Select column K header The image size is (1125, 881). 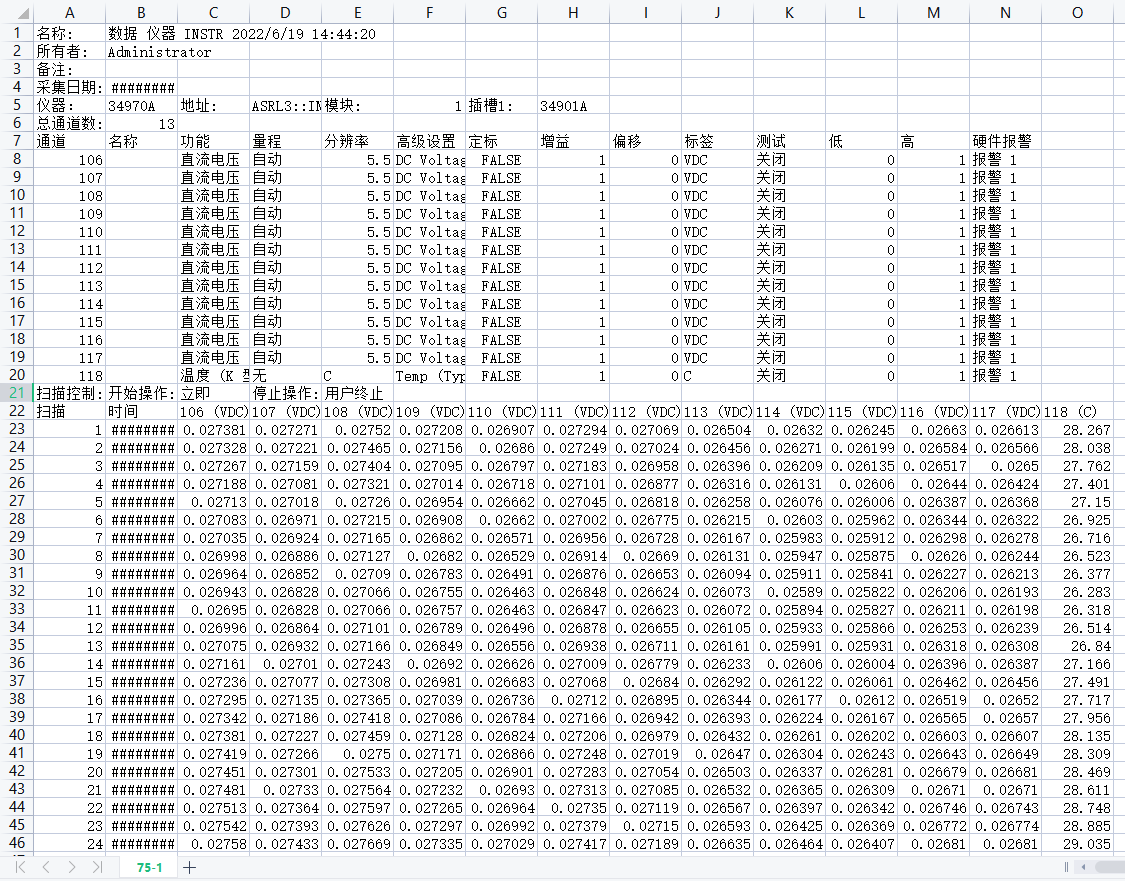[789, 12]
